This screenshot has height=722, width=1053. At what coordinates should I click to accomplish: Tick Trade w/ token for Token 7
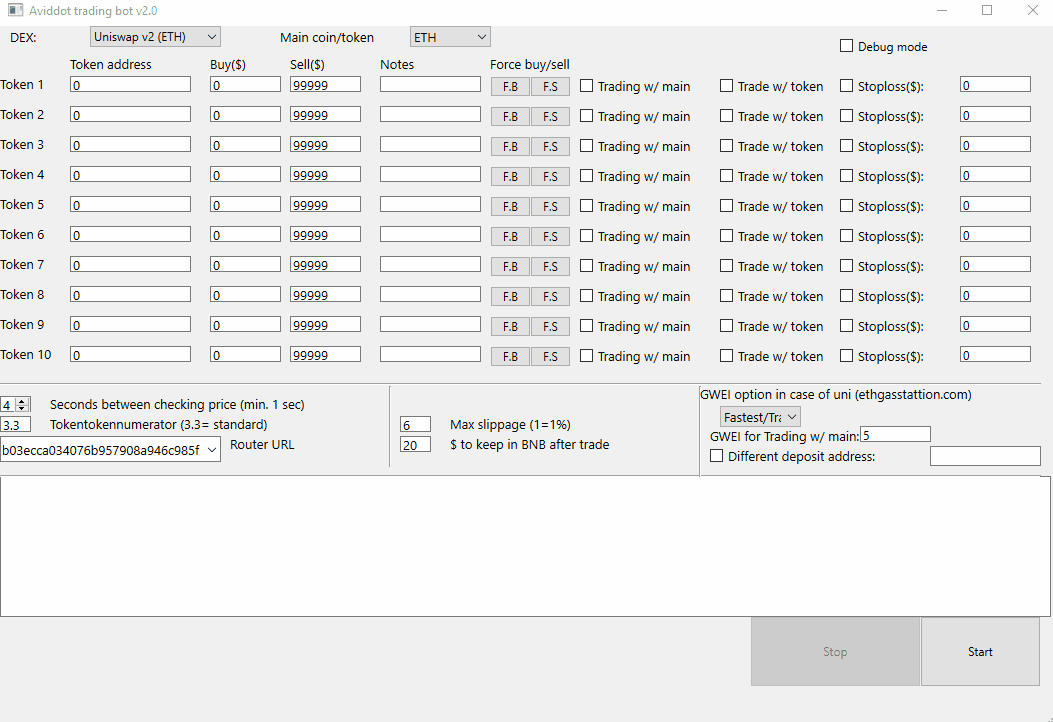pos(726,266)
